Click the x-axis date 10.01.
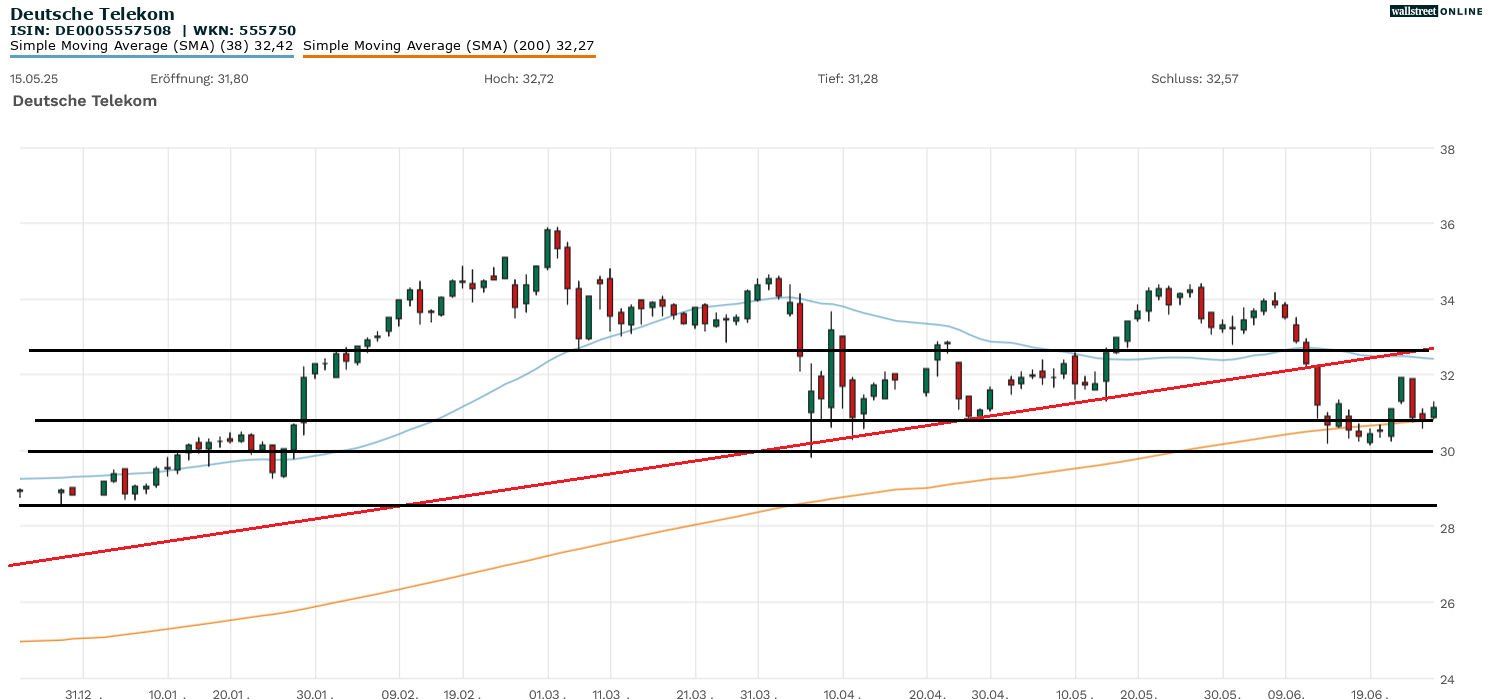Viewport: 1490px width, 699px height. [167, 693]
